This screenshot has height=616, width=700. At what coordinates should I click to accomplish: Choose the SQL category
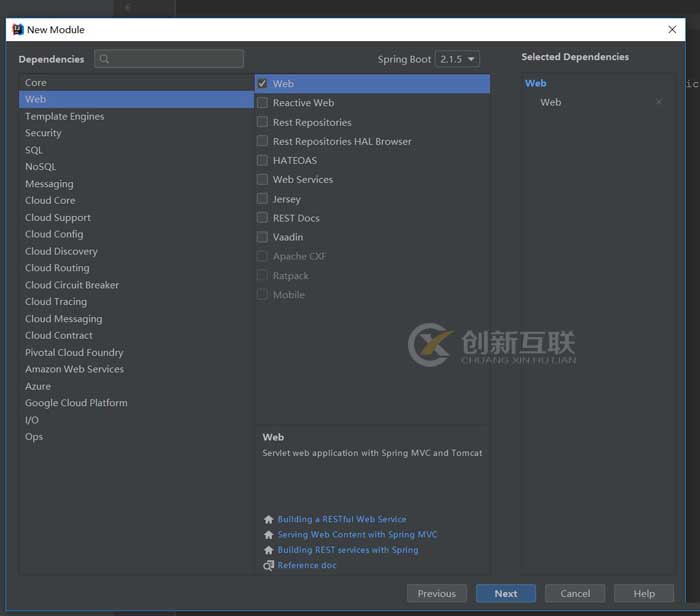click(x=136, y=150)
